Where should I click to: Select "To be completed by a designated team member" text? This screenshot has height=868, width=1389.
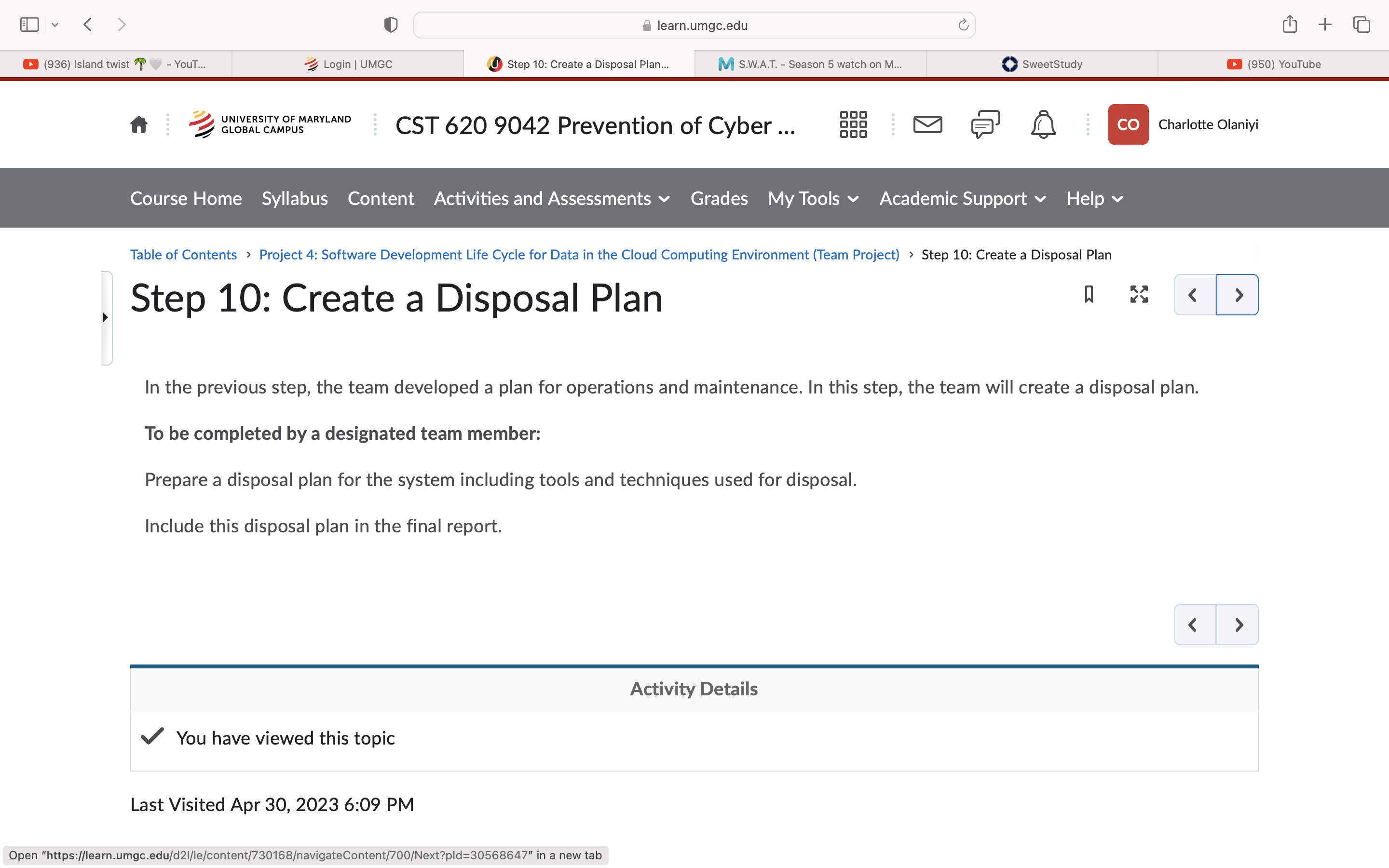(x=342, y=434)
